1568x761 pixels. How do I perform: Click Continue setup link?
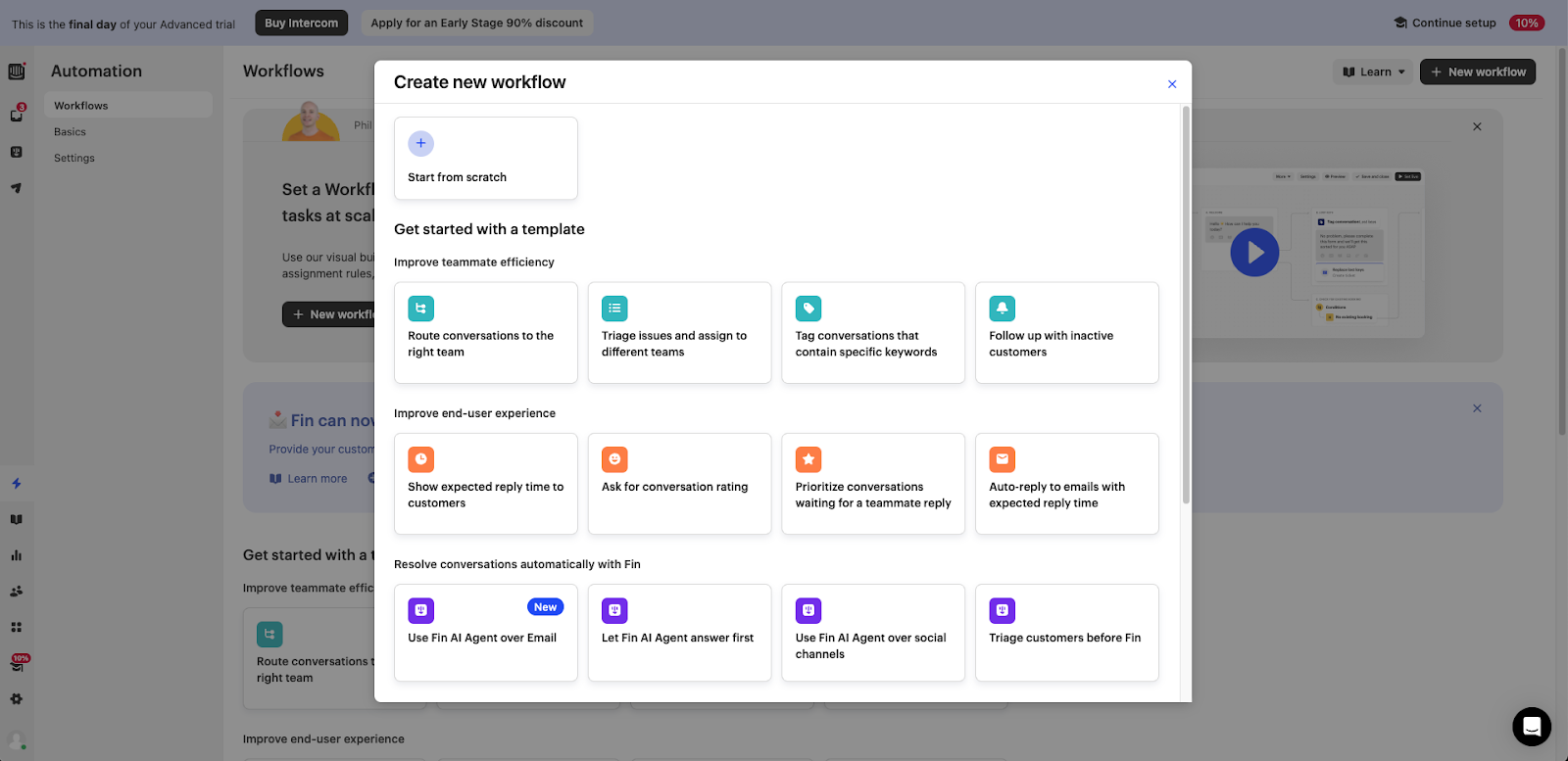pos(1445,23)
